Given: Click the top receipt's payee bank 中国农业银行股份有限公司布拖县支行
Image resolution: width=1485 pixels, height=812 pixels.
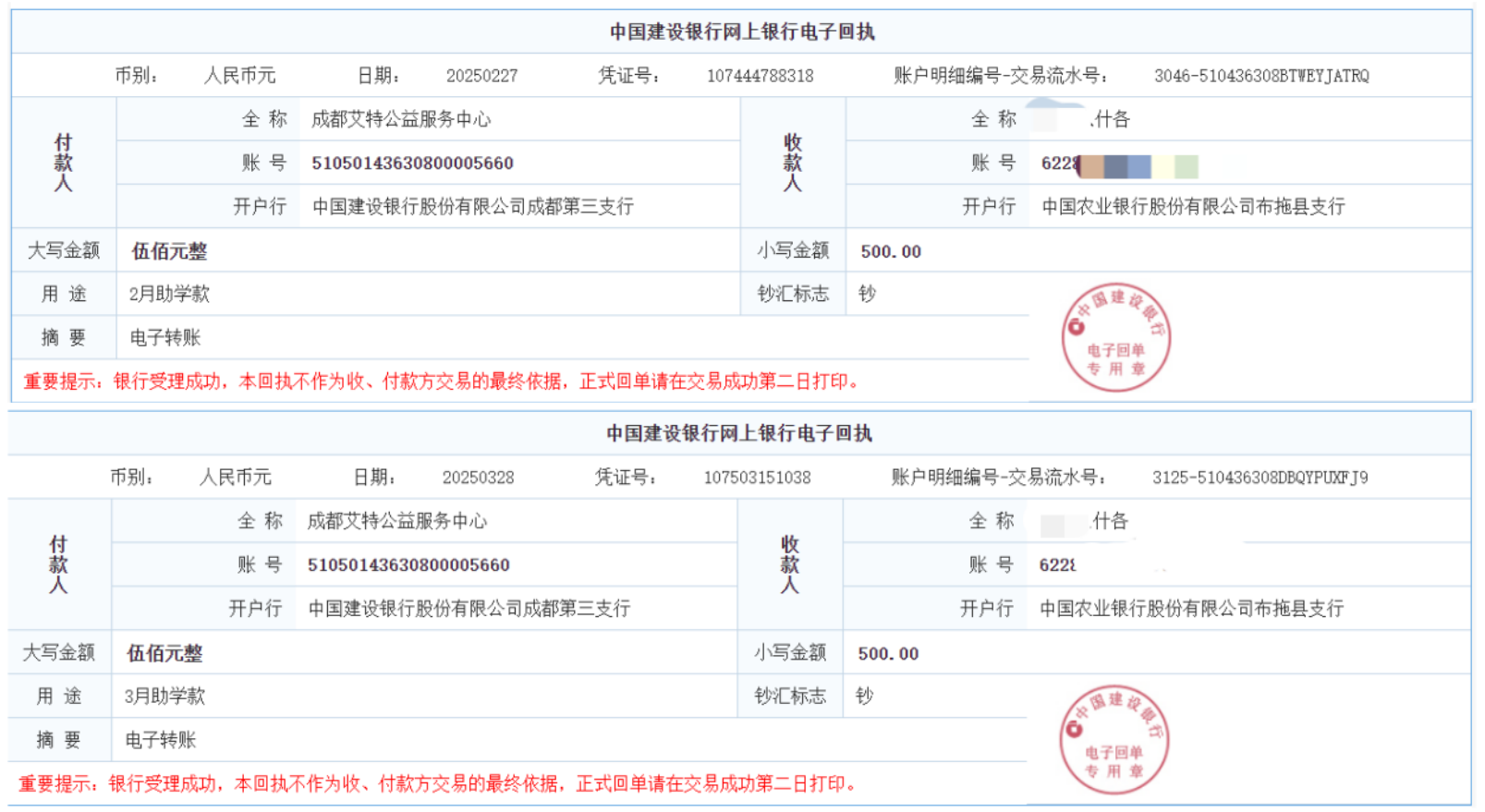Looking at the screenshot, I should coord(1193,206).
